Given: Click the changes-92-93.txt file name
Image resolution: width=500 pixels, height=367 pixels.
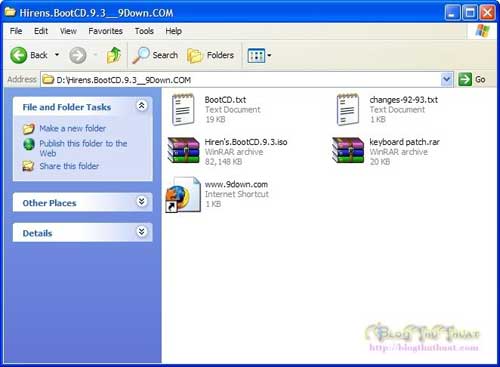Looking at the screenshot, I should click(404, 100).
